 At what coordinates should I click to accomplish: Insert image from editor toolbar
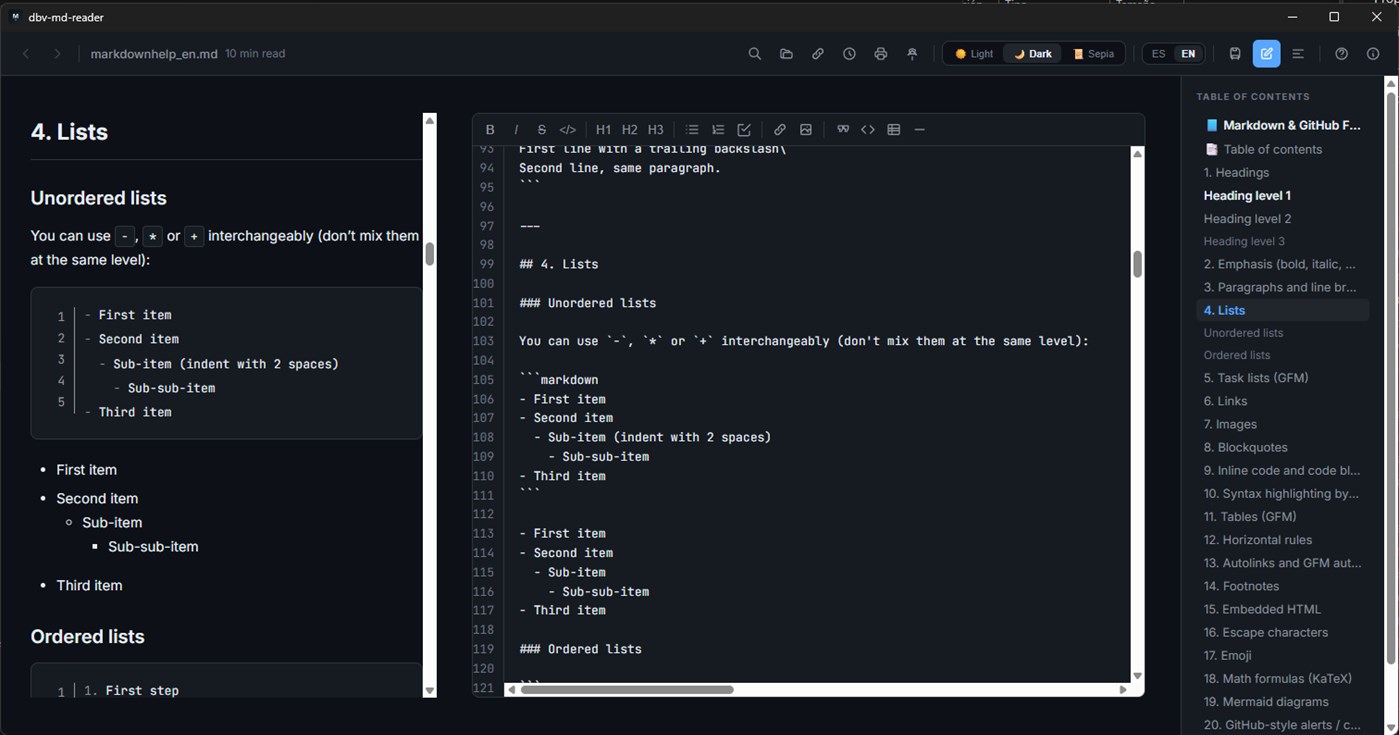tap(806, 130)
